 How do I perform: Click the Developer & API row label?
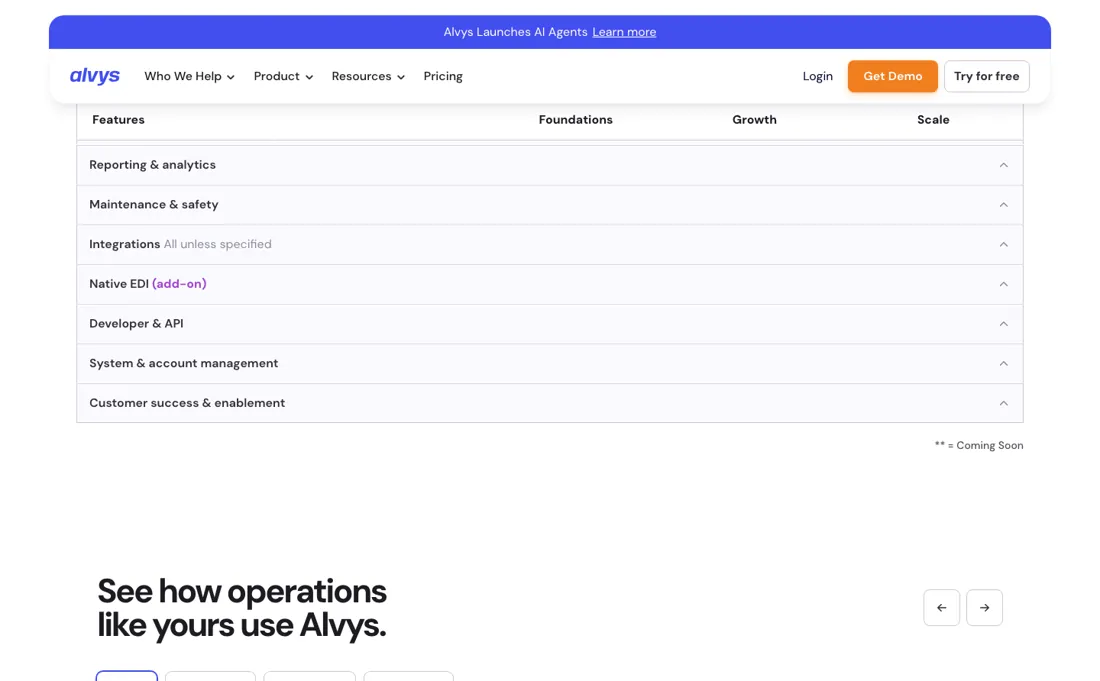click(136, 323)
